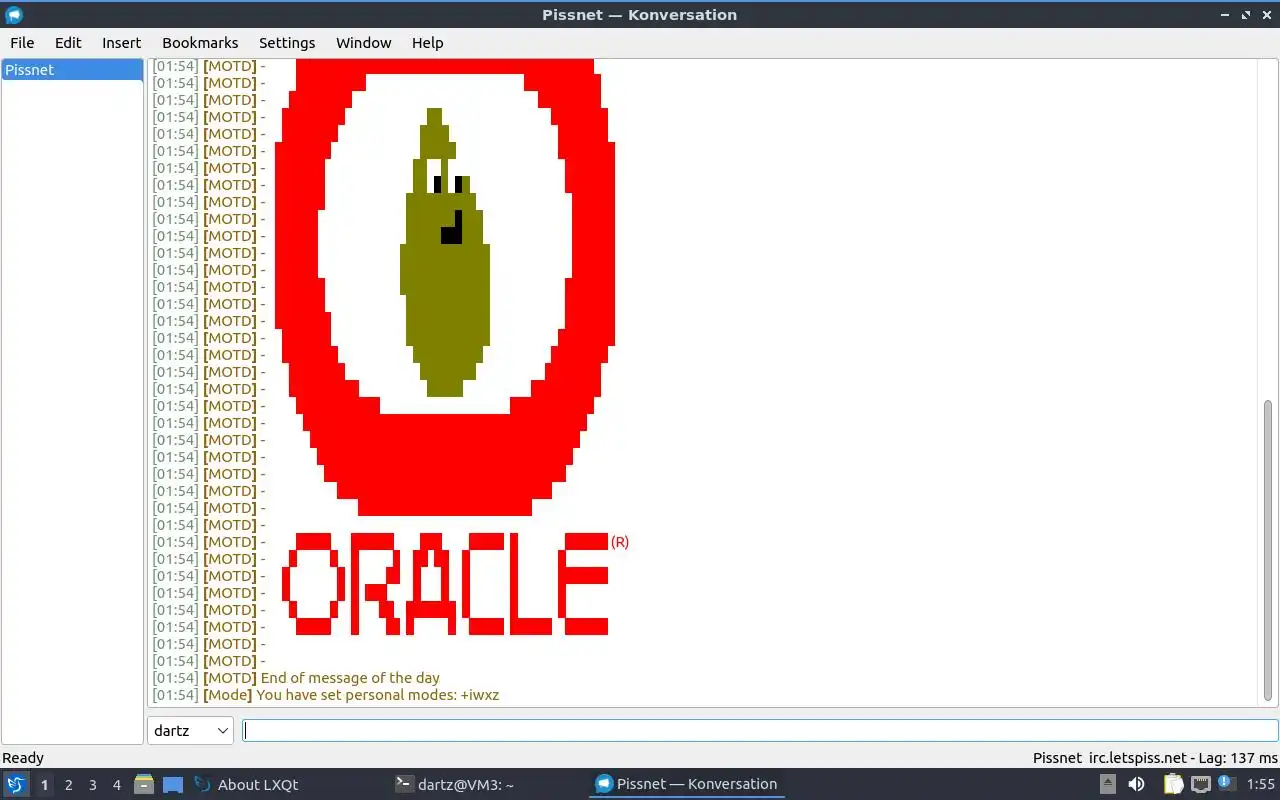Open the Bookmarks menu
This screenshot has height=800, width=1280.
[x=200, y=43]
